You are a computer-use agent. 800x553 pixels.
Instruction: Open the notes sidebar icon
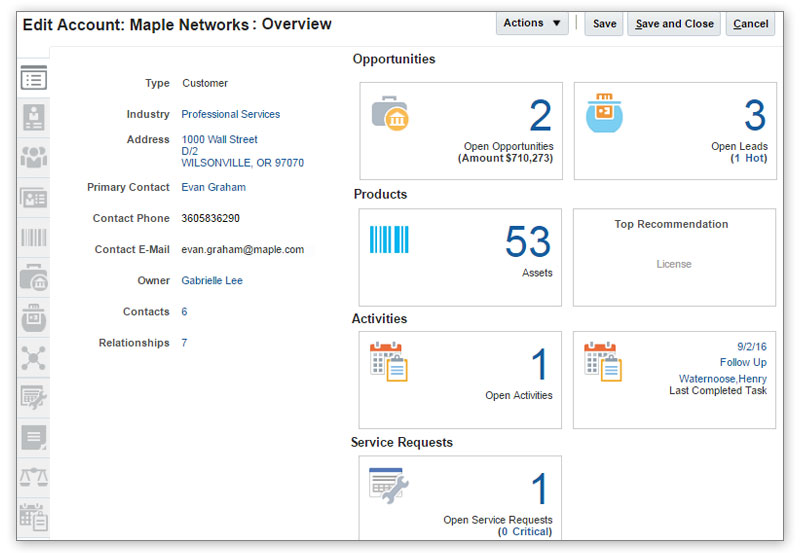(34, 437)
